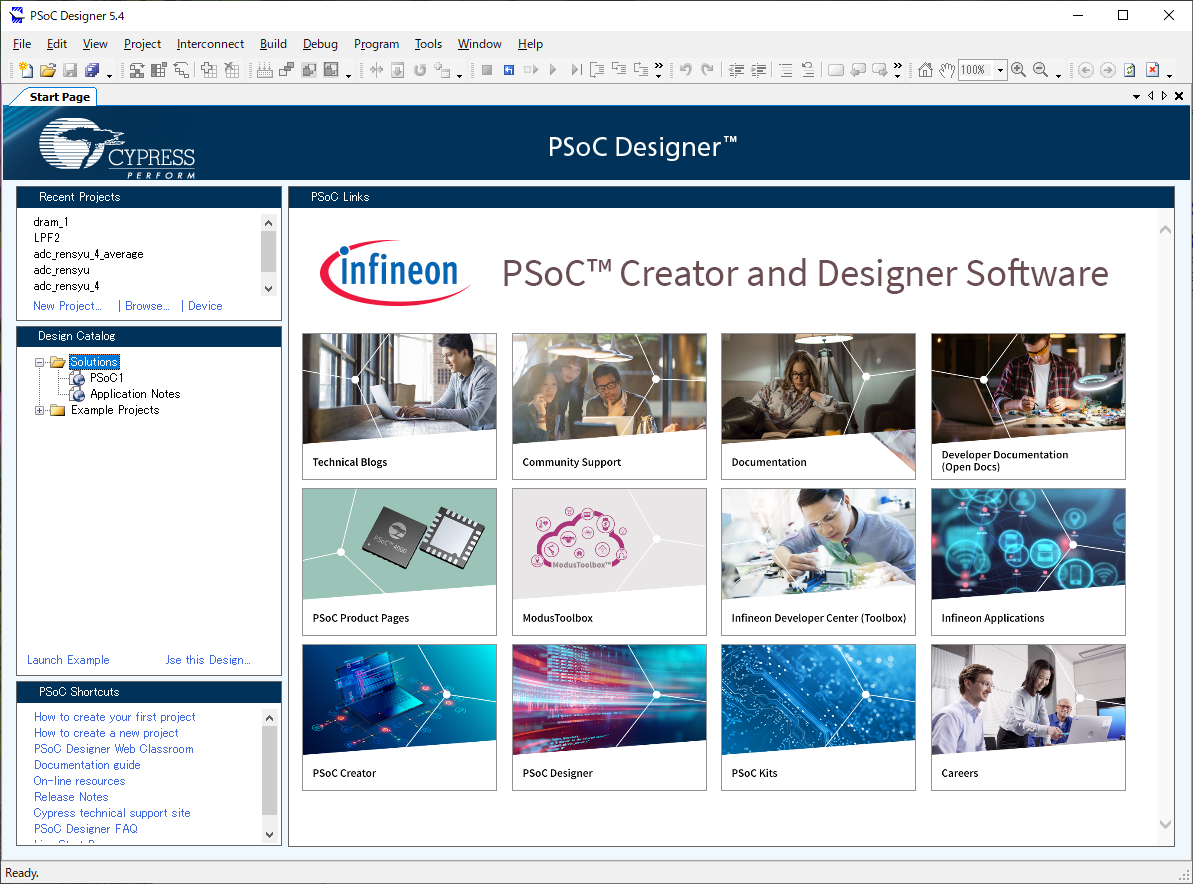Open the active documents list arrow near Start Page

click(1136, 97)
